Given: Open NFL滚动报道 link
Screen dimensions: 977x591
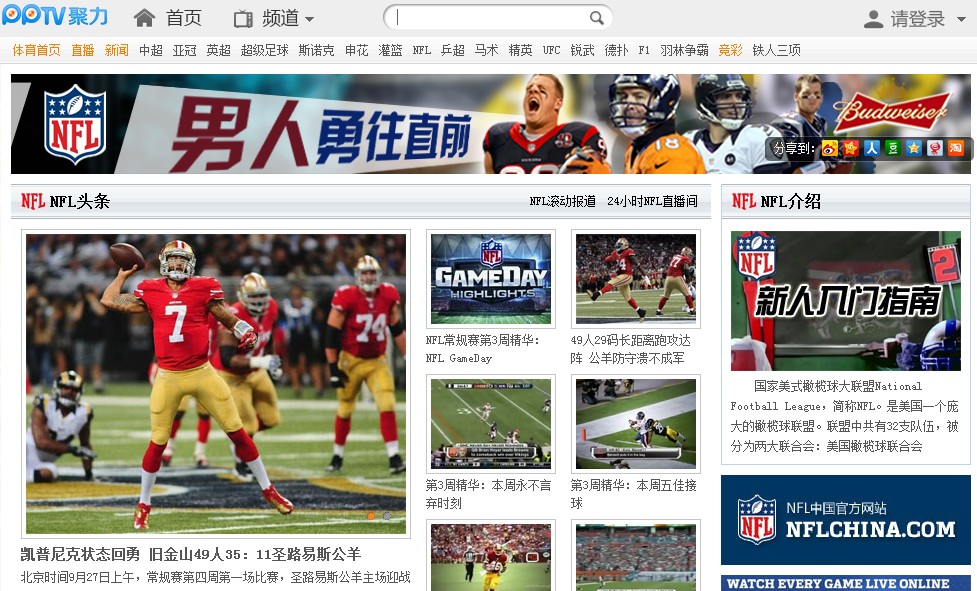Looking at the screenshot, I should coord(563,201).
